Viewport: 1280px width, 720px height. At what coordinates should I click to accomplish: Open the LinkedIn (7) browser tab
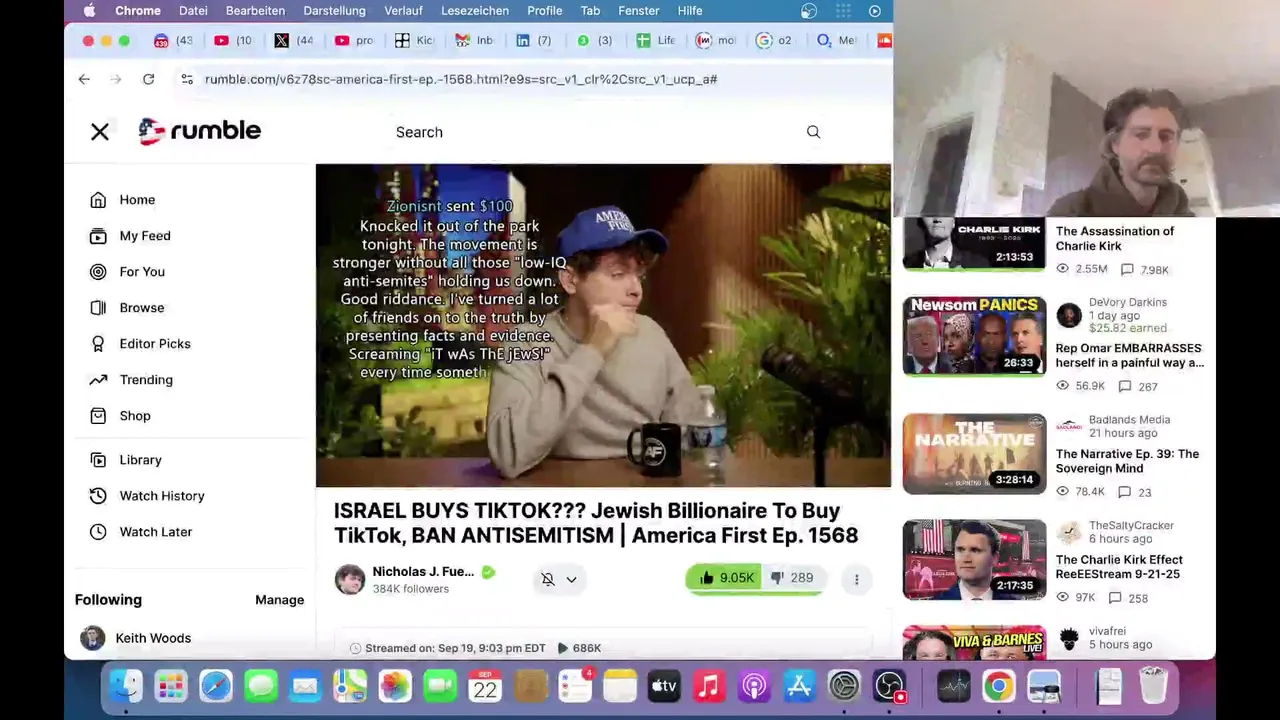point(534,40)
